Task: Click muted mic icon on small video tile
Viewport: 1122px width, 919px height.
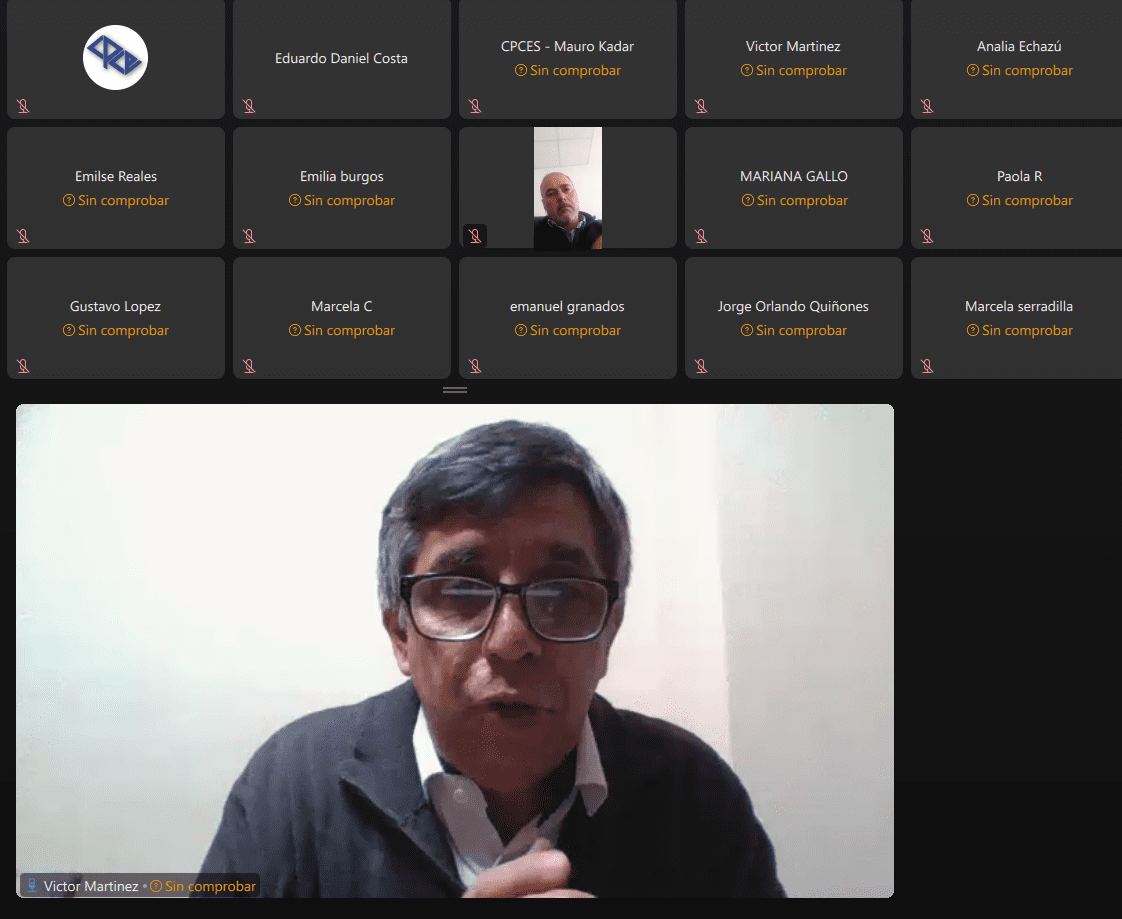Action: (475, 236)
